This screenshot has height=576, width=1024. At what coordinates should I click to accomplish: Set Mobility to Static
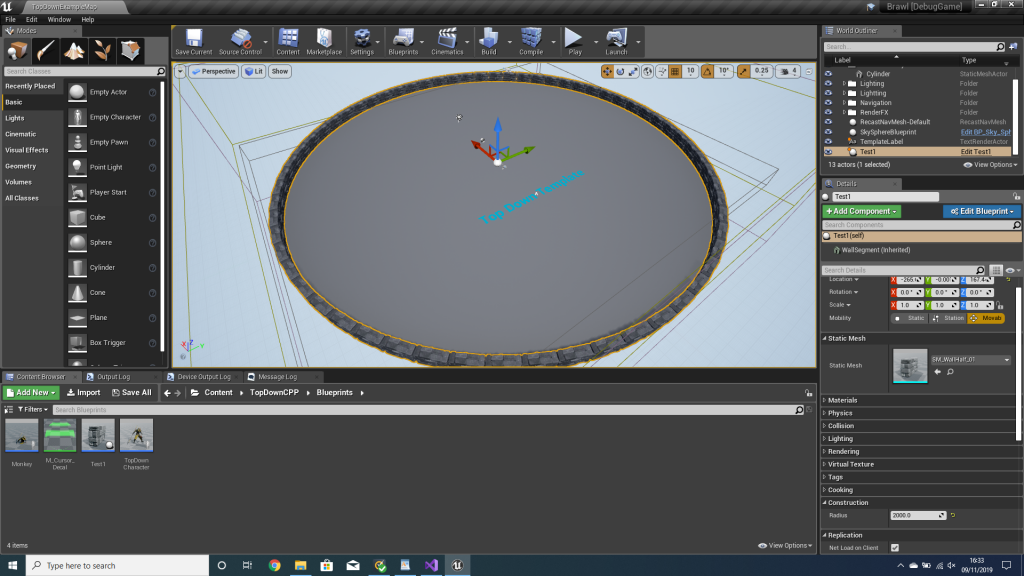(910, 318)
